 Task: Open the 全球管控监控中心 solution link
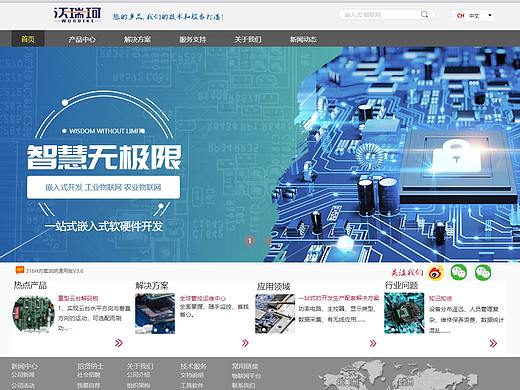(x=203, y=298)
